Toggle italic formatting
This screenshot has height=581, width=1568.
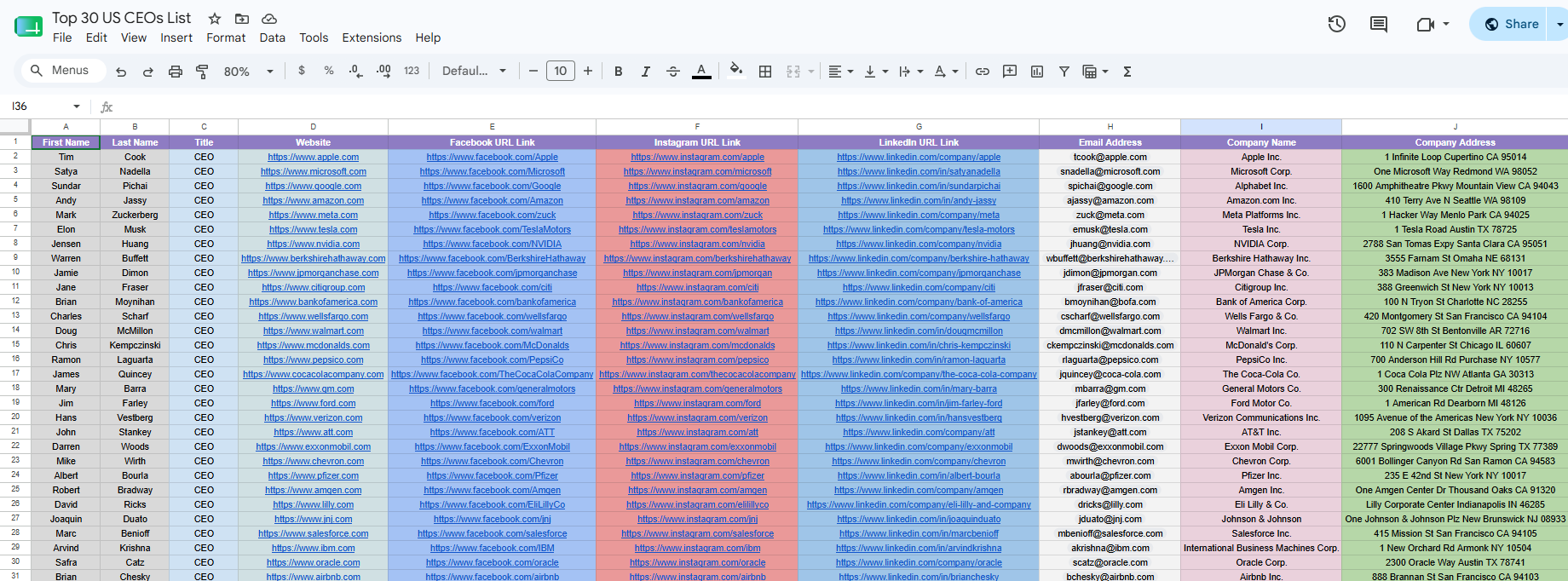[x=646, y=72]
